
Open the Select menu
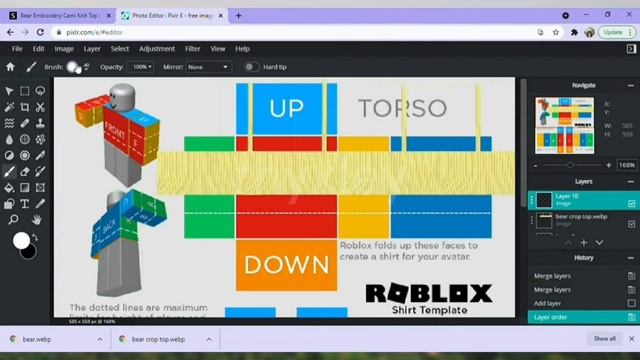point(120,49)
